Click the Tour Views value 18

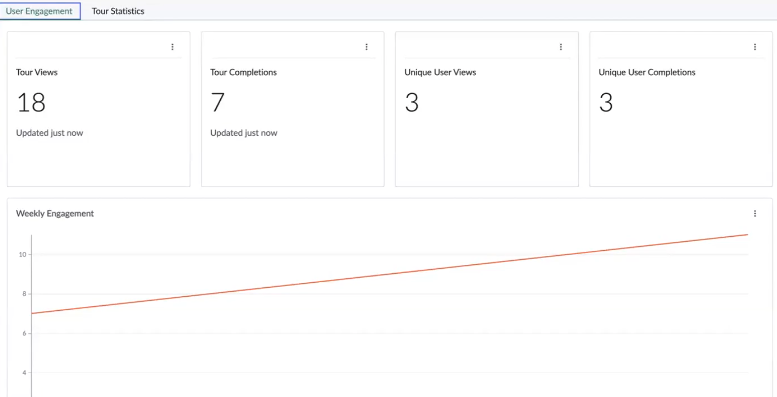pyautogui.click(x=31, y=103)
